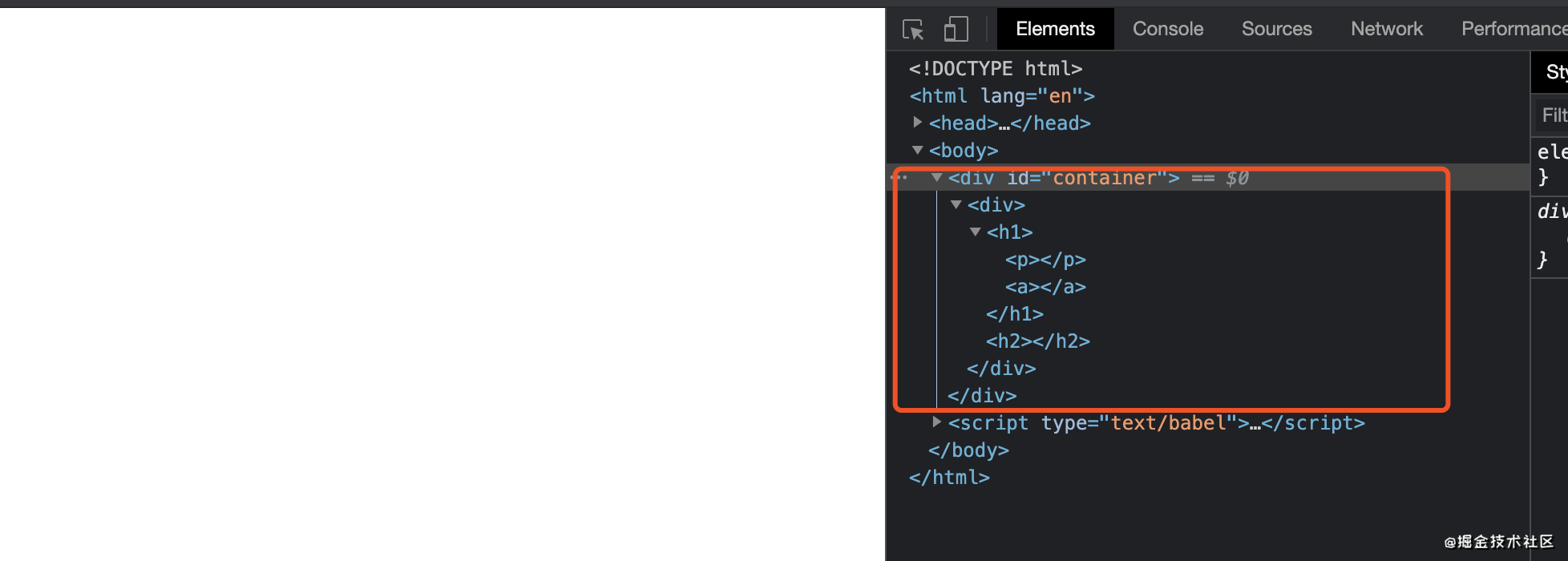The width and height of the screenshot is (1568, 561).
Task: Collapse the container div node
Action: click(936, 178)
